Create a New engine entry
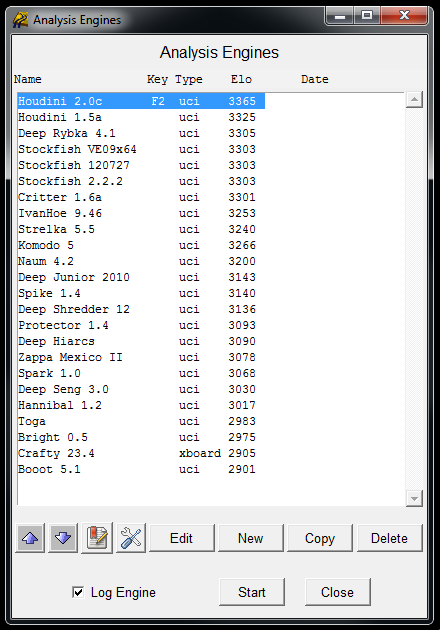The width and height of the screenshot is (440, 630). [x=251, y=538]
